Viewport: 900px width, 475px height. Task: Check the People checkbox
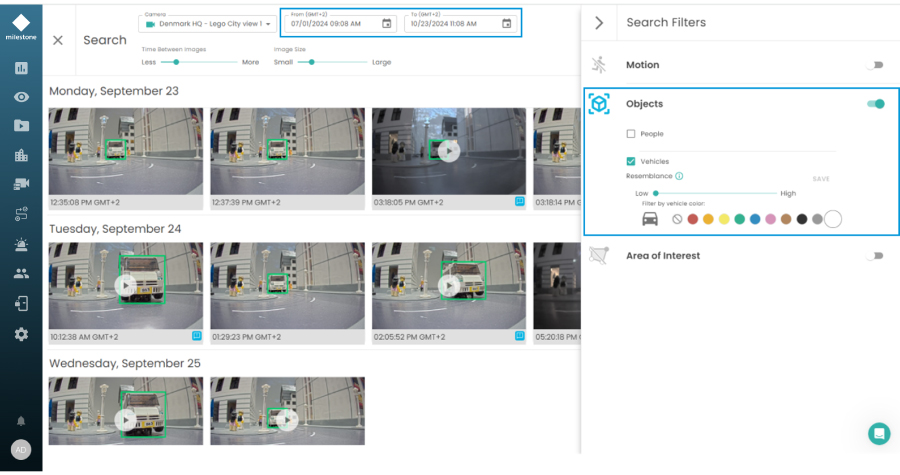[x=631, y=134]
